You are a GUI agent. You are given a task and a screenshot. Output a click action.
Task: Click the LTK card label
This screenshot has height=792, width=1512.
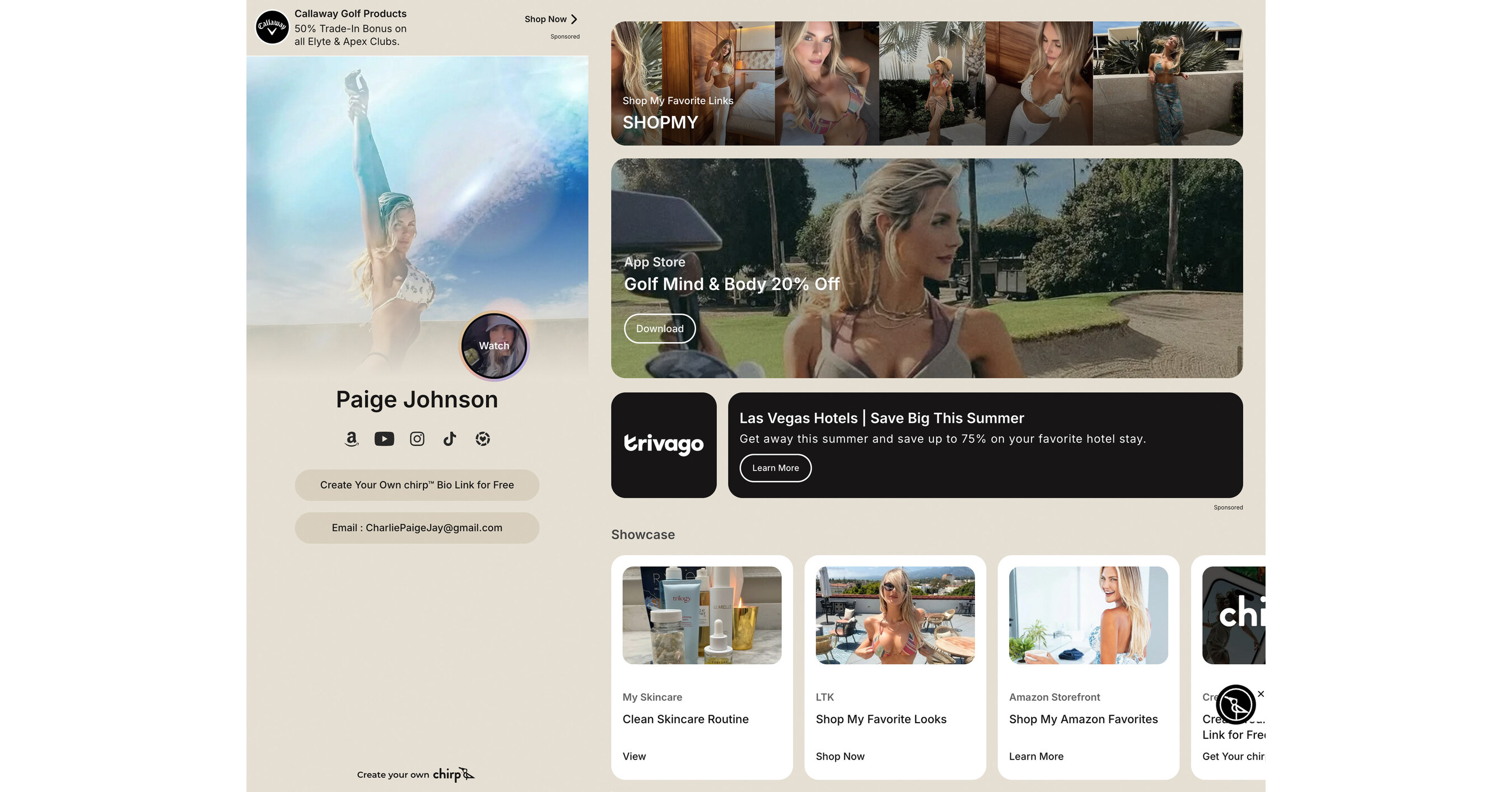tap(825, 697)
